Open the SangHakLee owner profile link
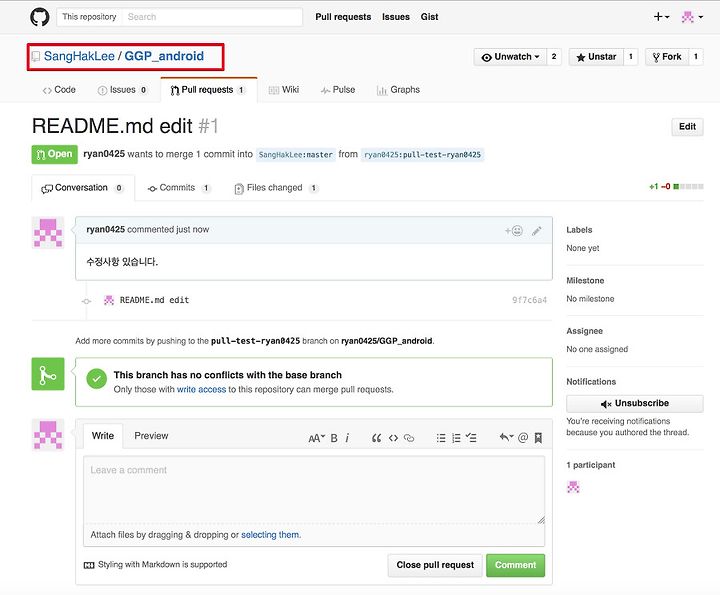Screen dimensions: 720x595 point(79,56)
